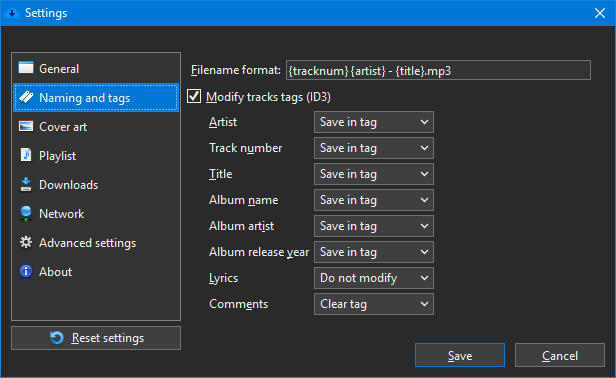Click into the Filename format field
The height and width of the screenshot is (378, 616).
coord(438,70)
